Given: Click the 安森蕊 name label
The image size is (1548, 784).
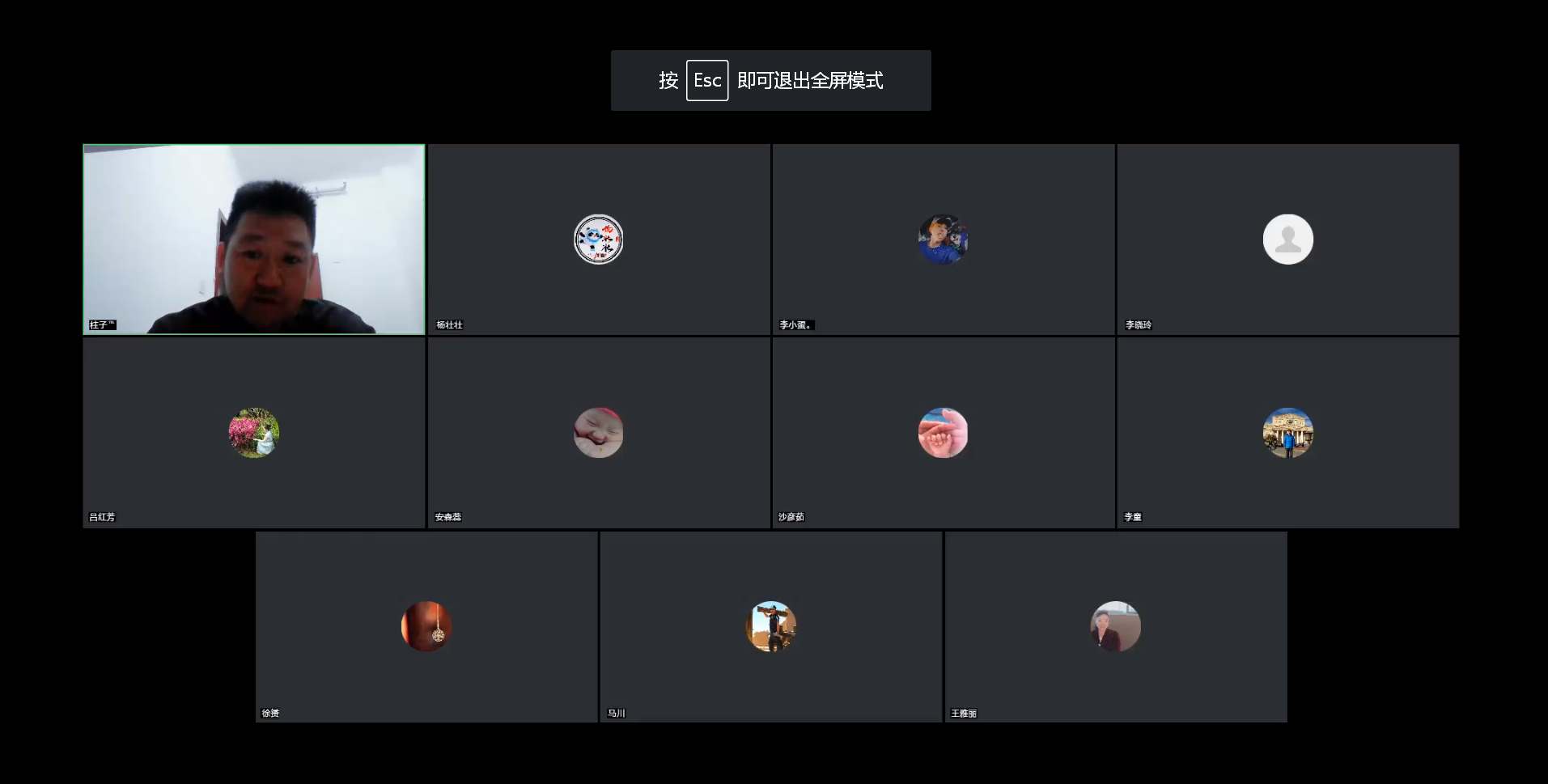Looking at the screenshot, I should pyautogui.click(x=447, y=517).
